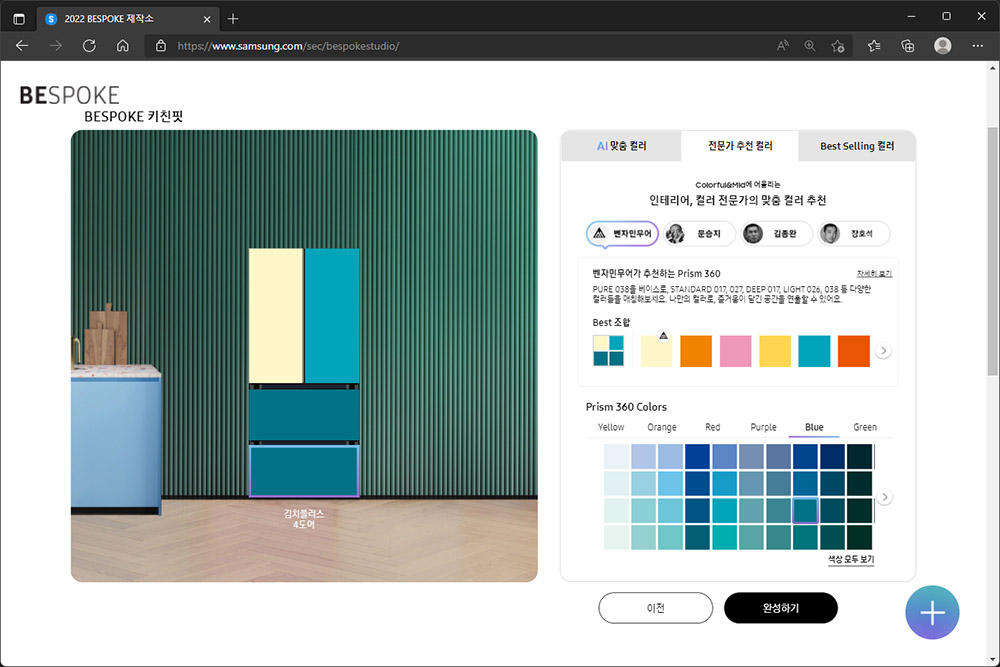1000x667 pixels.
Task: Select the four-color Best combination icon
Action: (x=608, y=351)
